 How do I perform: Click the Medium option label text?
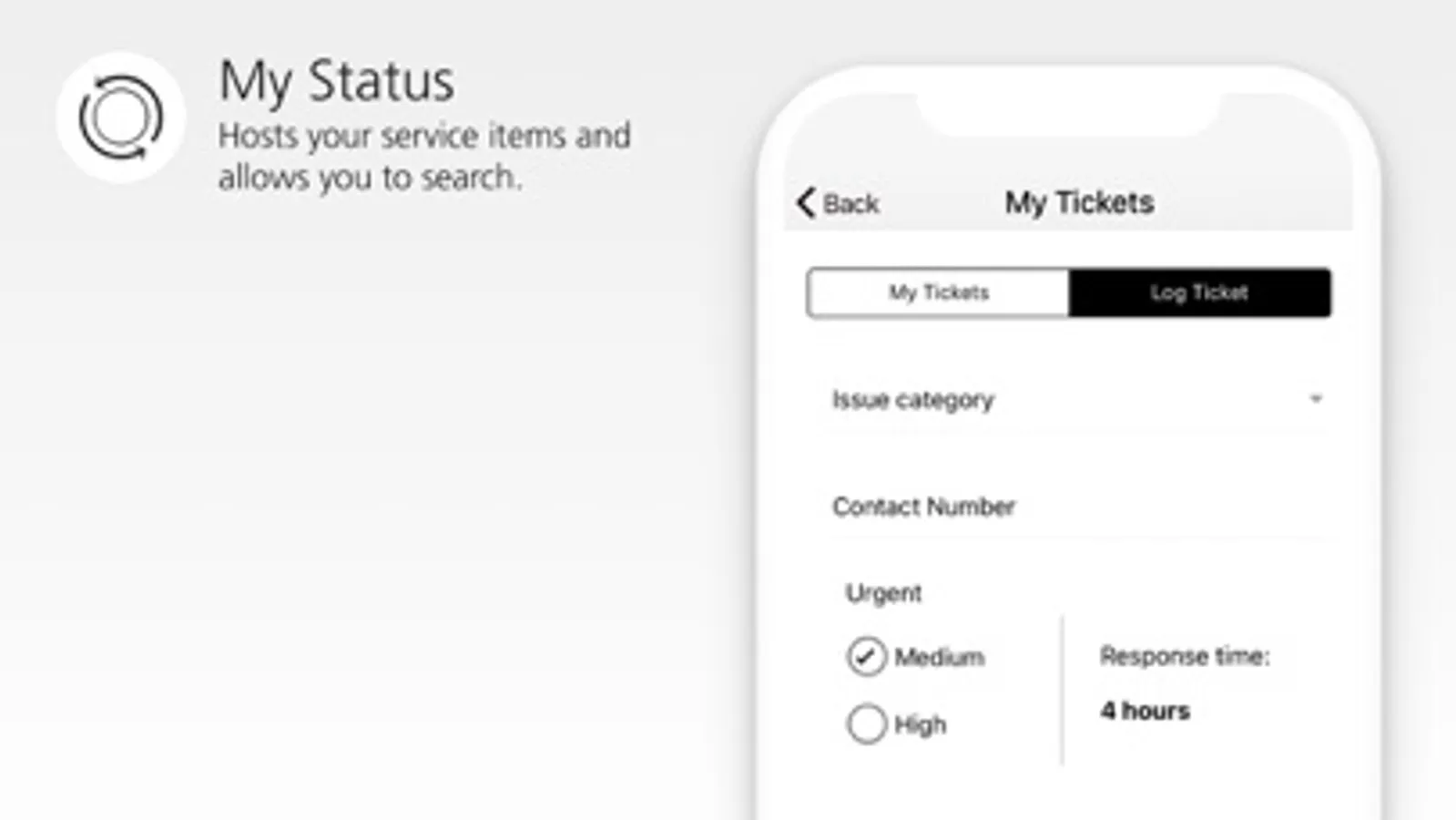(x=939, y=657)
